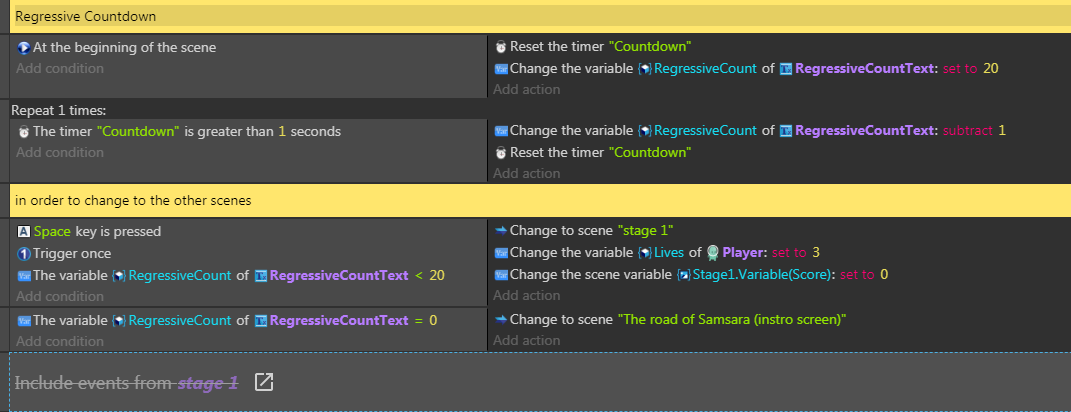
Task: Select the Repeat 1 times event header
Action: [x=59, y=110]
